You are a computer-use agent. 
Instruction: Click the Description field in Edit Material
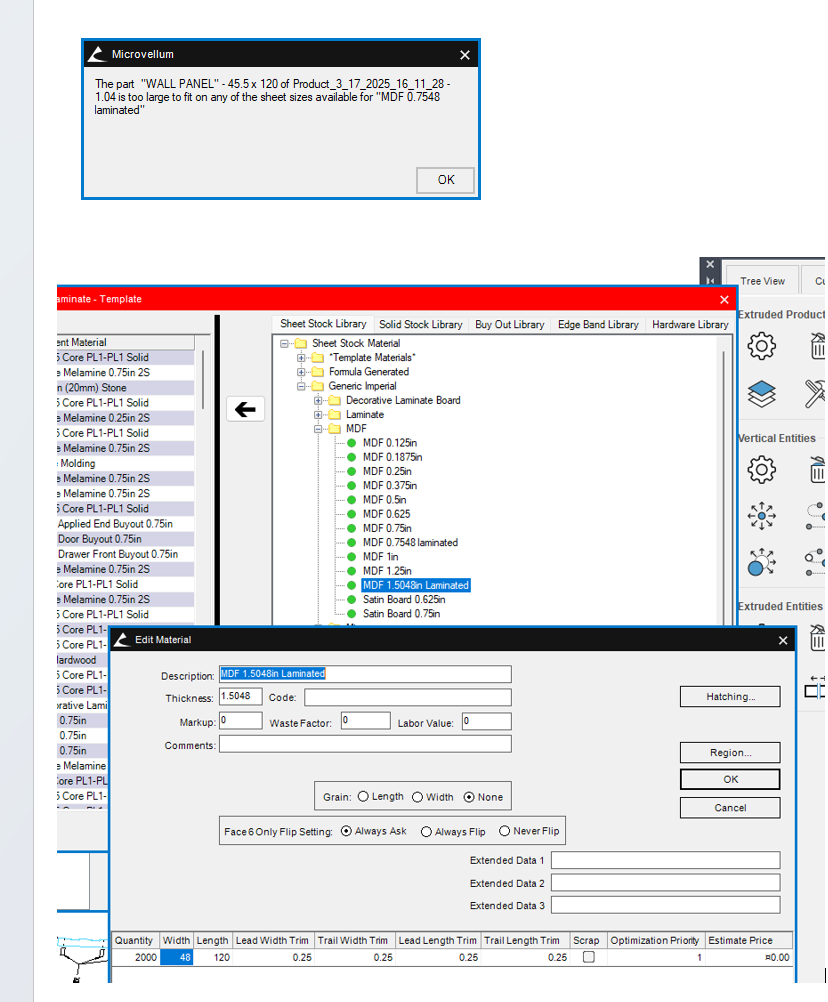(x=365, y=674)
